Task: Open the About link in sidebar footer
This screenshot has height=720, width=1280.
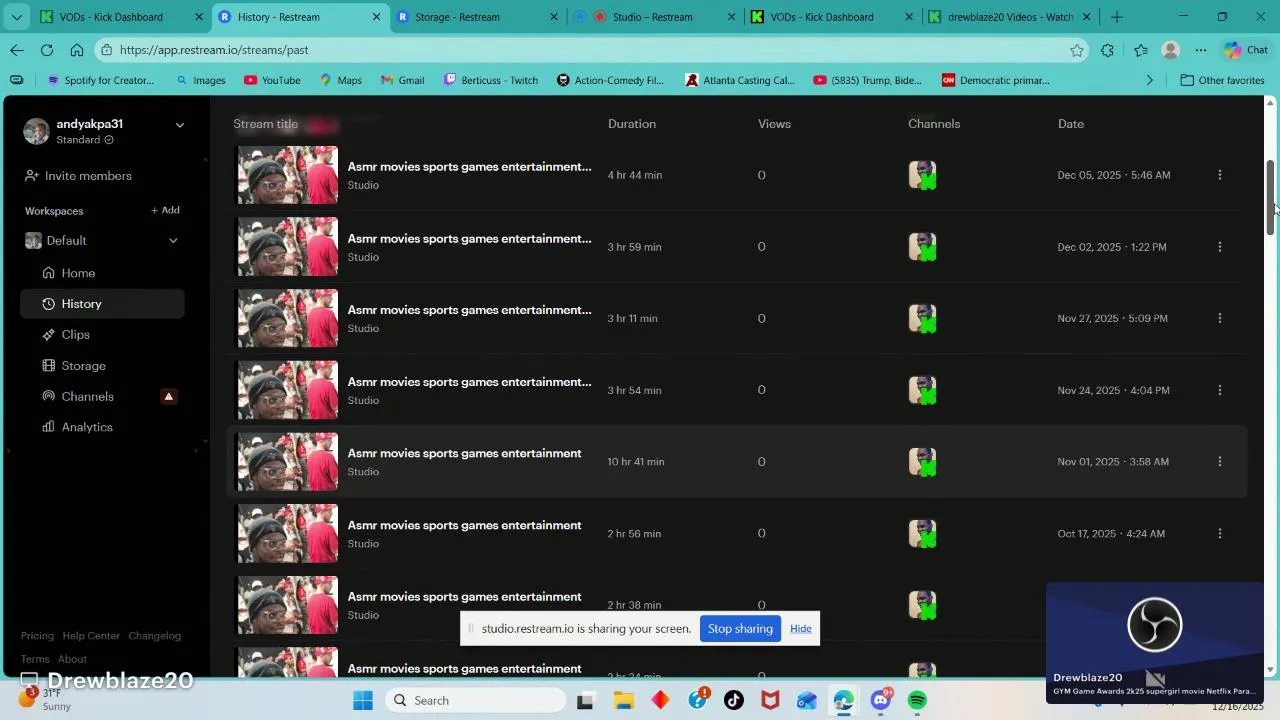Action: click(x=72, y=659)
